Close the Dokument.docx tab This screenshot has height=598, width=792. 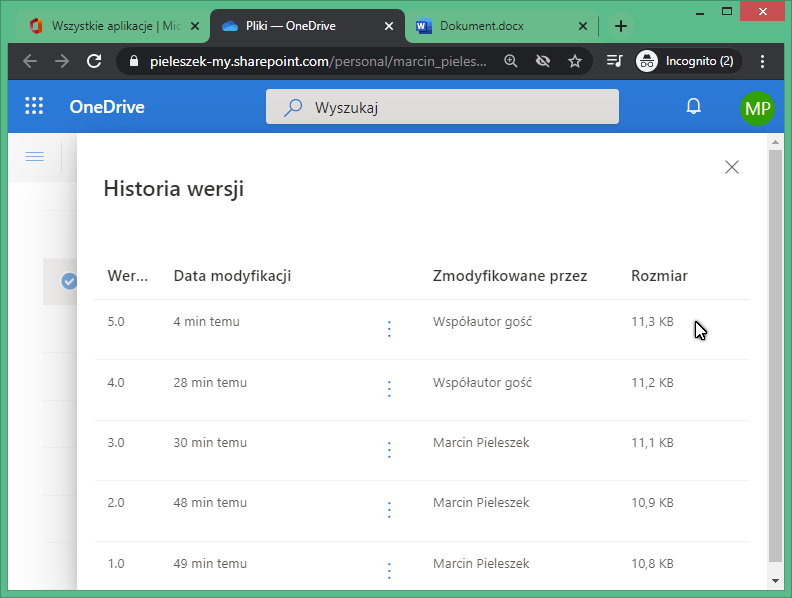pos(583,26)
